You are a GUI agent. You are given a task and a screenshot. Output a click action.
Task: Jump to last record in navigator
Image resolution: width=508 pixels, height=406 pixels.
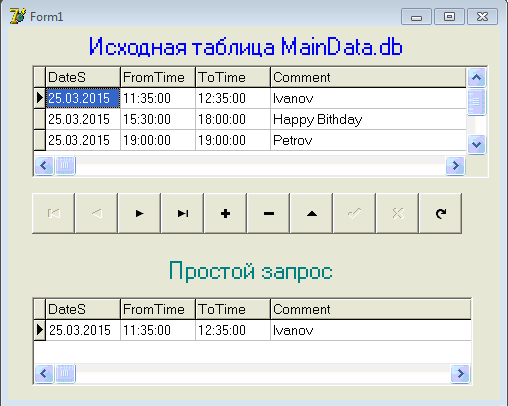[182, 213]
